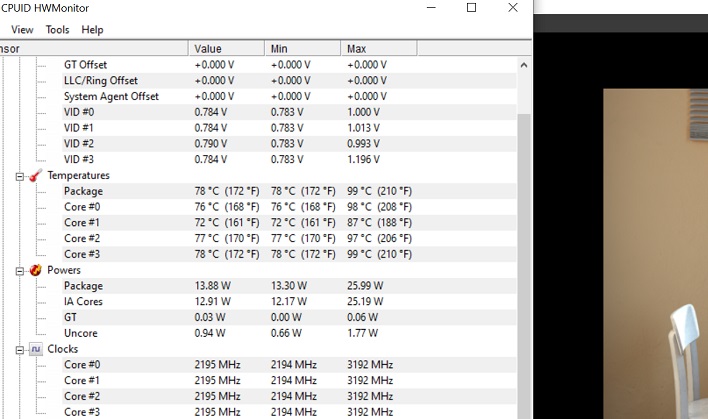Click the Clocks group label
708x419 pixels.
[63, 349]
